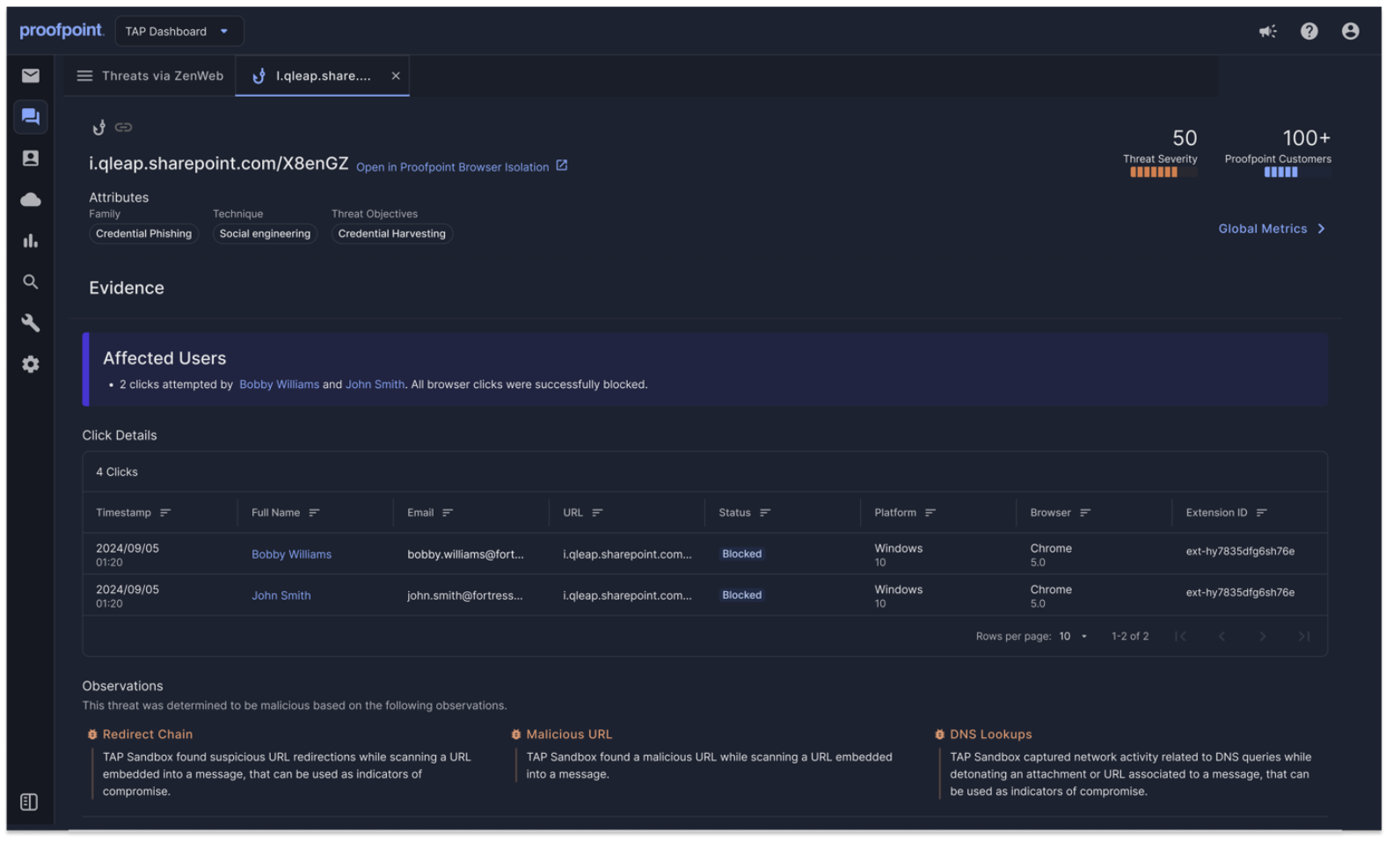Open the Rows per page dropdown
The width and height of the screenshot is (1400, 841).
[x=1073, y=637]
